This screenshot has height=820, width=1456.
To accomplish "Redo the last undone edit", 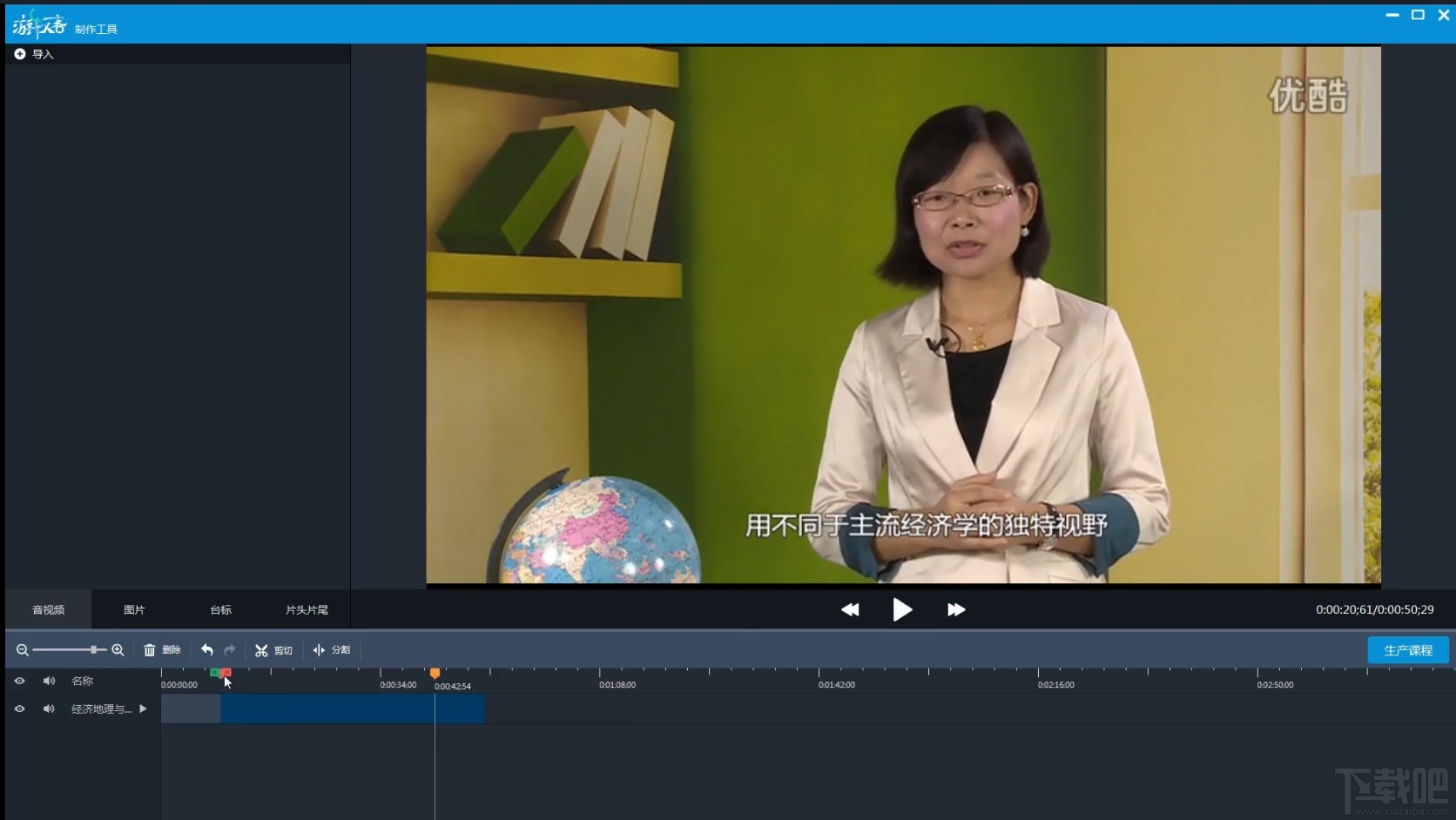I will click(230, 650).
